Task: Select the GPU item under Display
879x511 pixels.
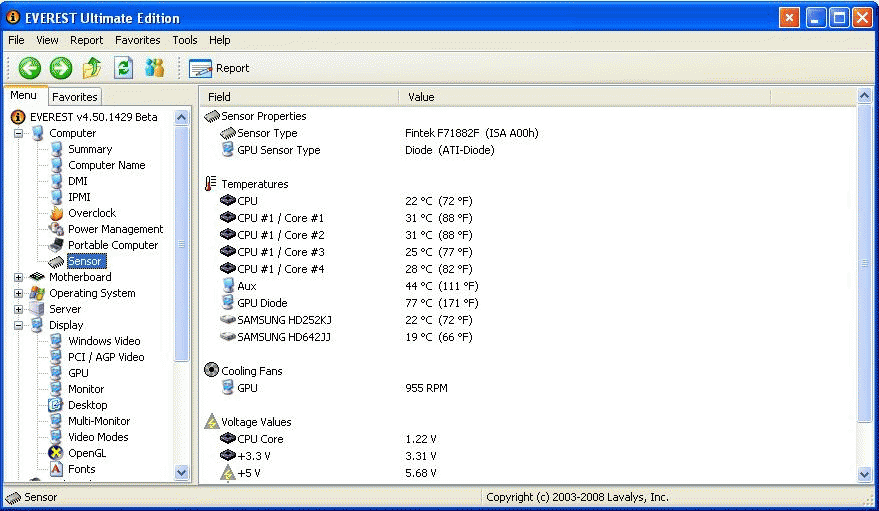Action: [x=78, y=373]
